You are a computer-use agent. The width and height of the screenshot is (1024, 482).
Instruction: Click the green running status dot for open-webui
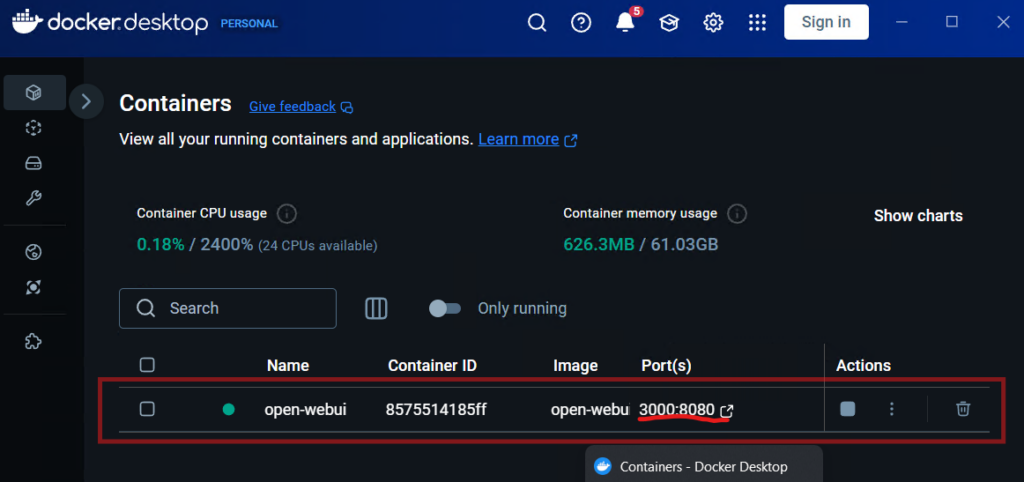click(229, 410)
